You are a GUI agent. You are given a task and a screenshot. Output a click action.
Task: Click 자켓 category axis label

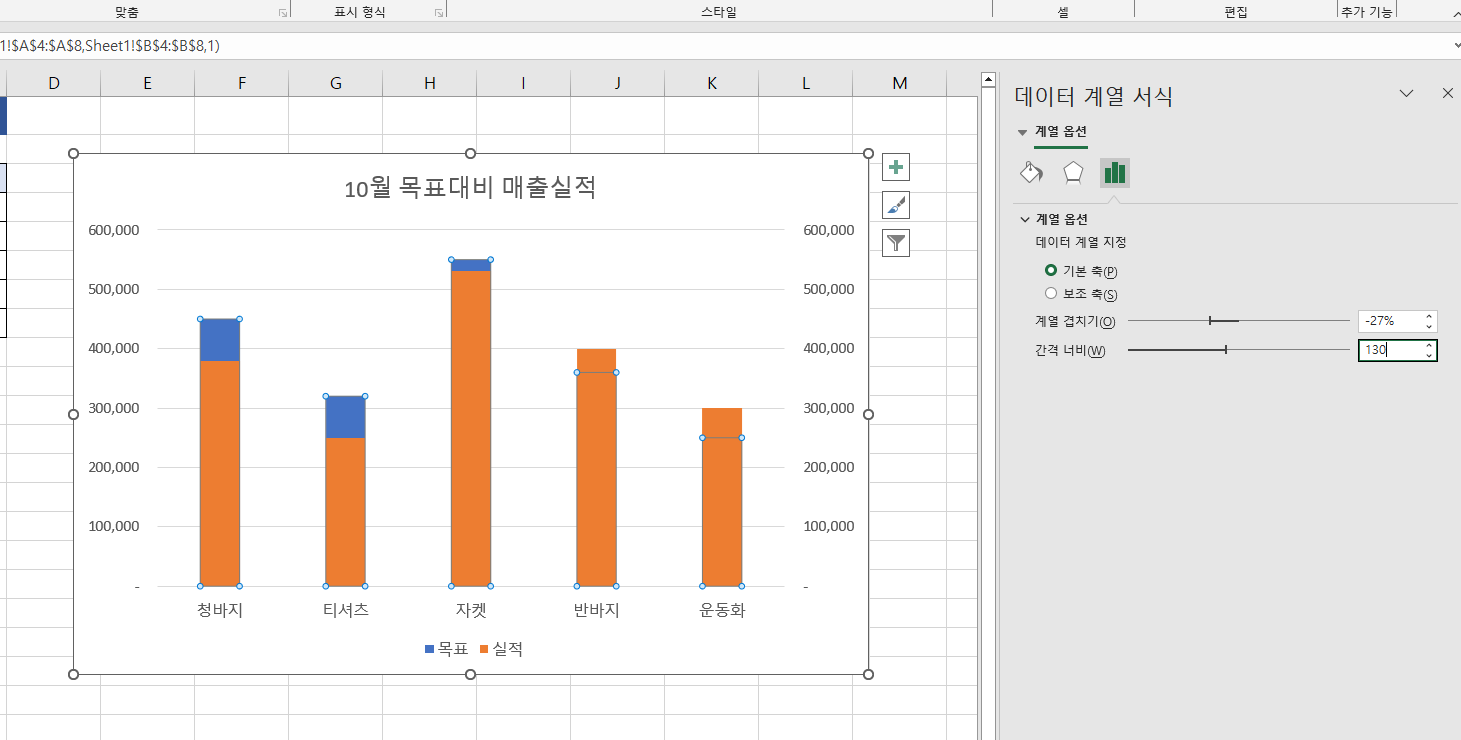click(471, 610)
